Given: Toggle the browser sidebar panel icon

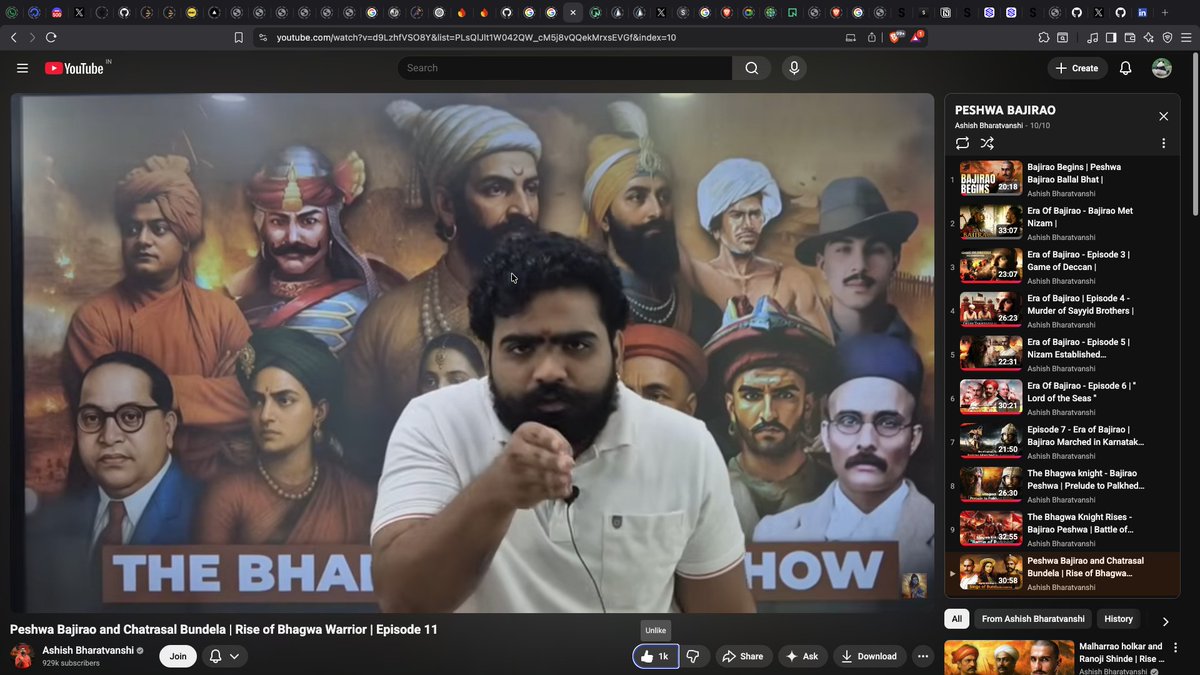Looking at the screenshot, I should click(x=1110, y=37).
